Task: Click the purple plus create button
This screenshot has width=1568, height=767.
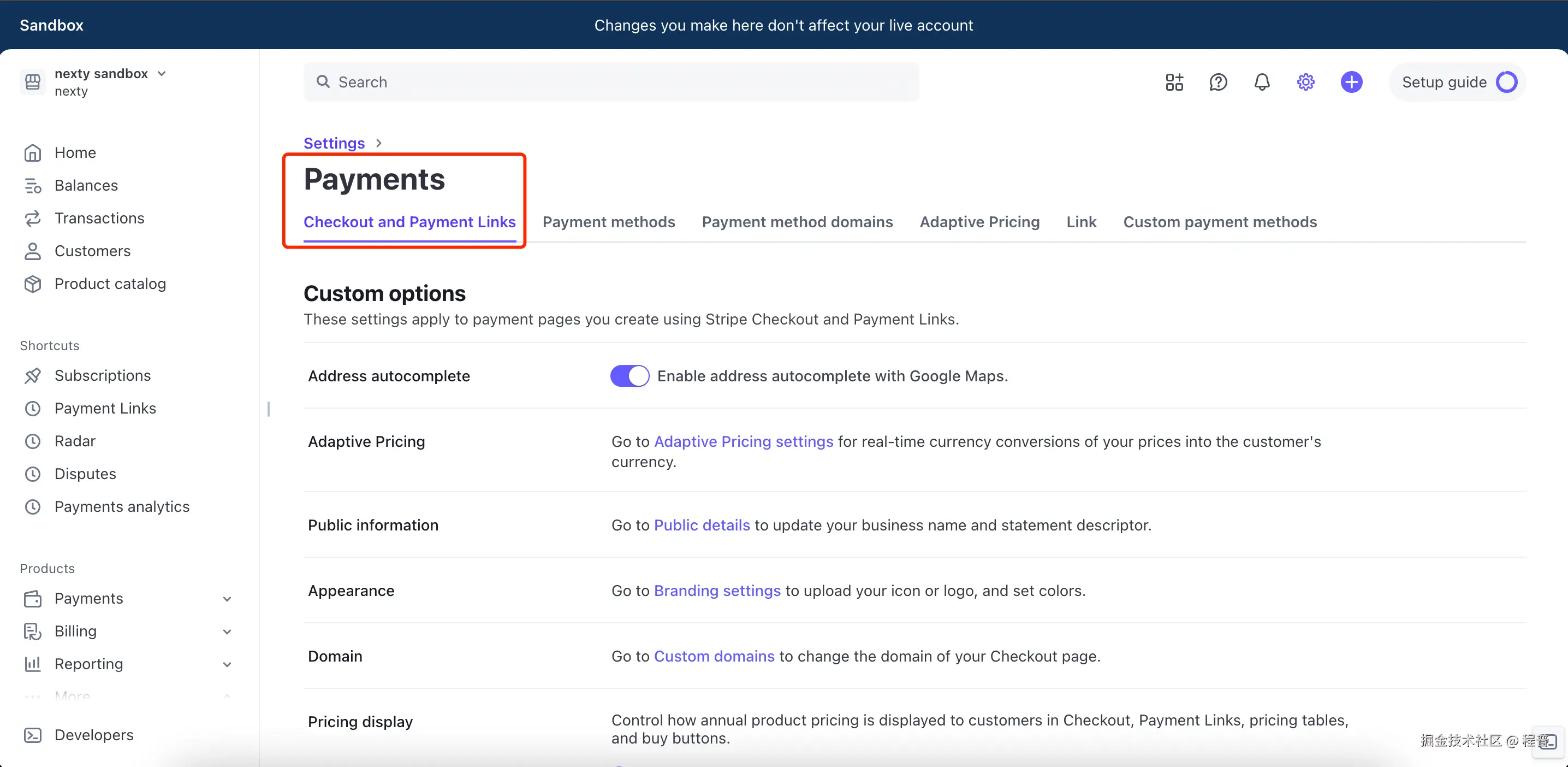Action: pyautogui.click(x=1351, y=81)
